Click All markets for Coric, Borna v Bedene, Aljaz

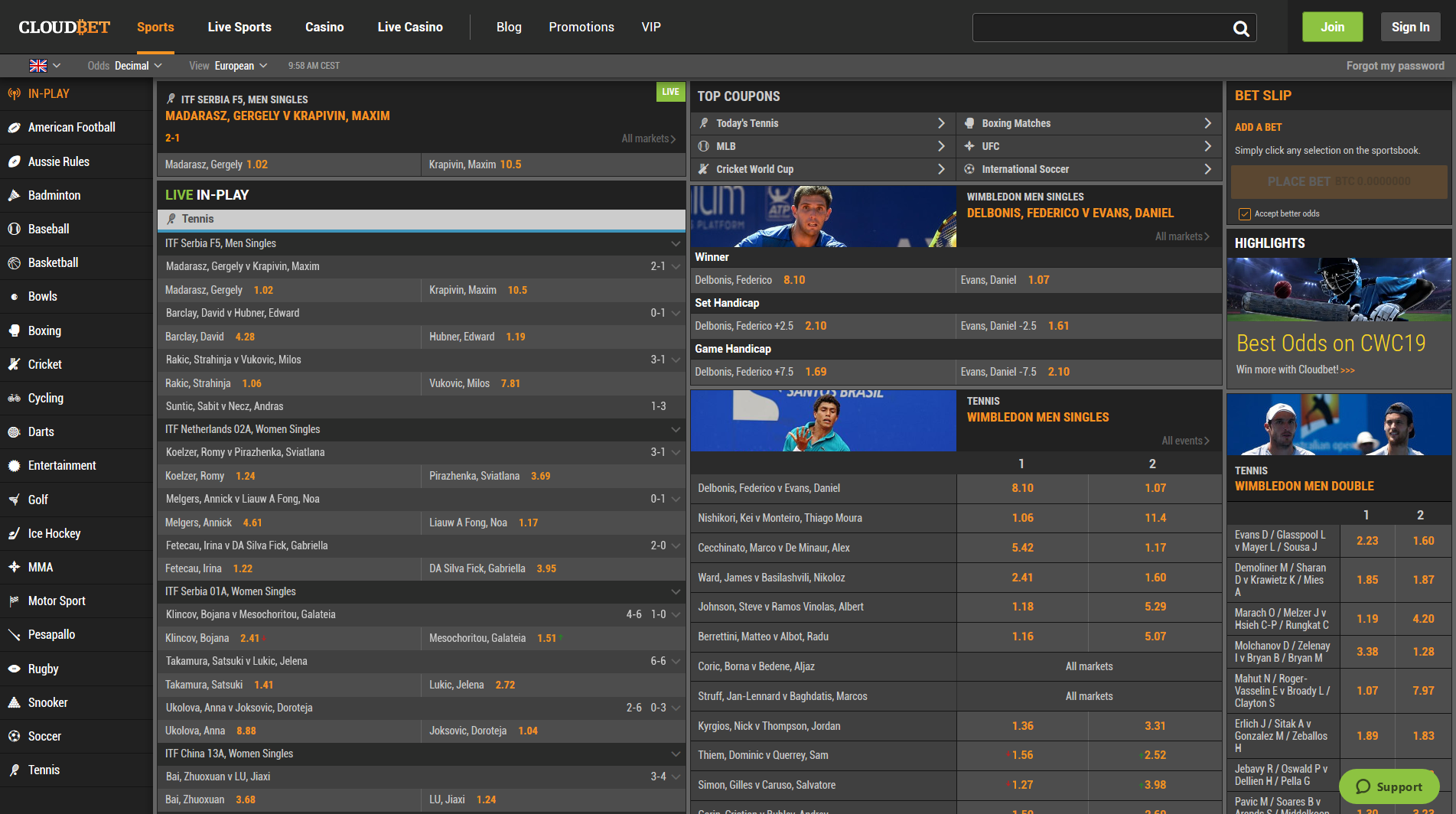[1089, 666]
